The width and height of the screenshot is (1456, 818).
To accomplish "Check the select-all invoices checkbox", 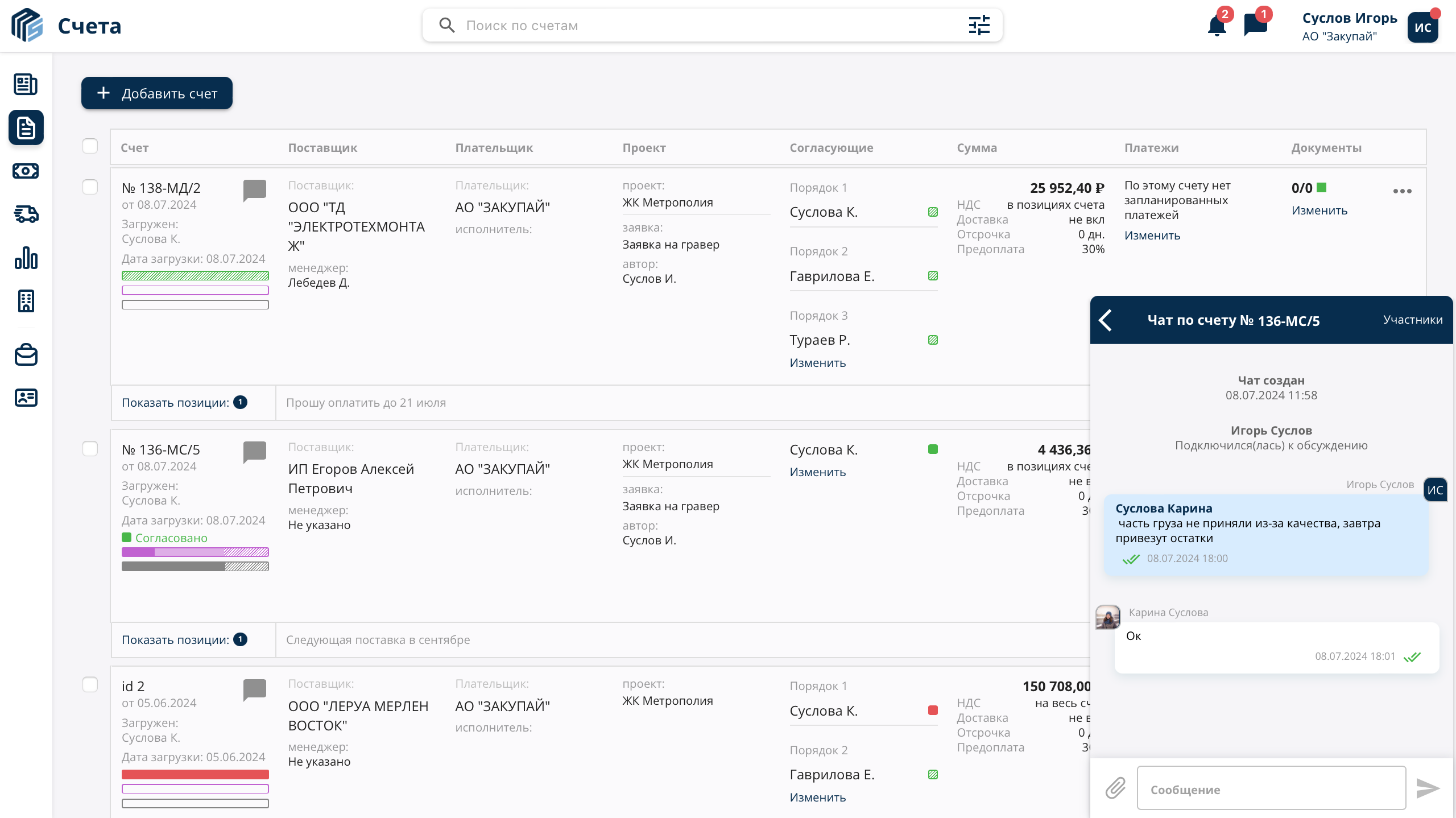I will coord(90,146).
